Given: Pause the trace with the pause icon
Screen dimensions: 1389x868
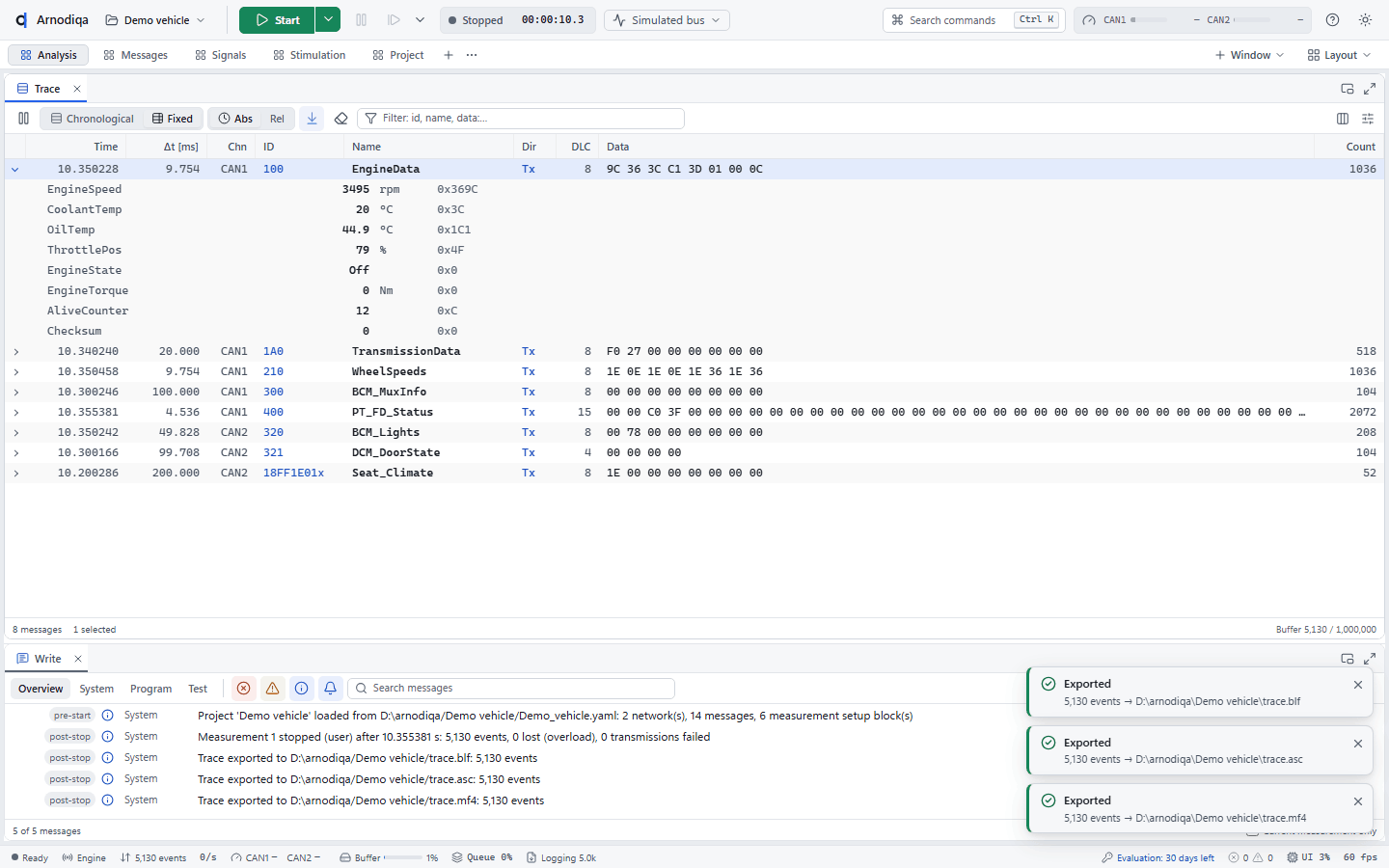Looking at the screenshot, I should coord(23,119).
